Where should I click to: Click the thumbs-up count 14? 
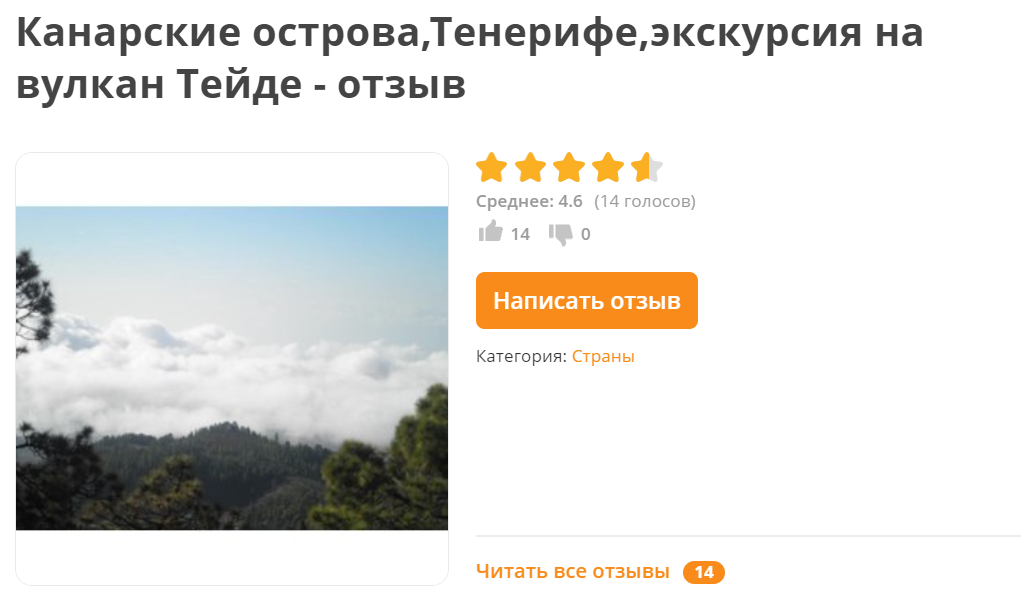(520, 235)
